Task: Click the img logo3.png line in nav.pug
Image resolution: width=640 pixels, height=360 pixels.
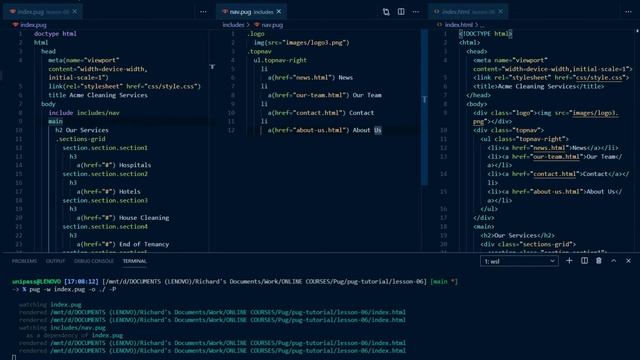Action: point(302,43)
